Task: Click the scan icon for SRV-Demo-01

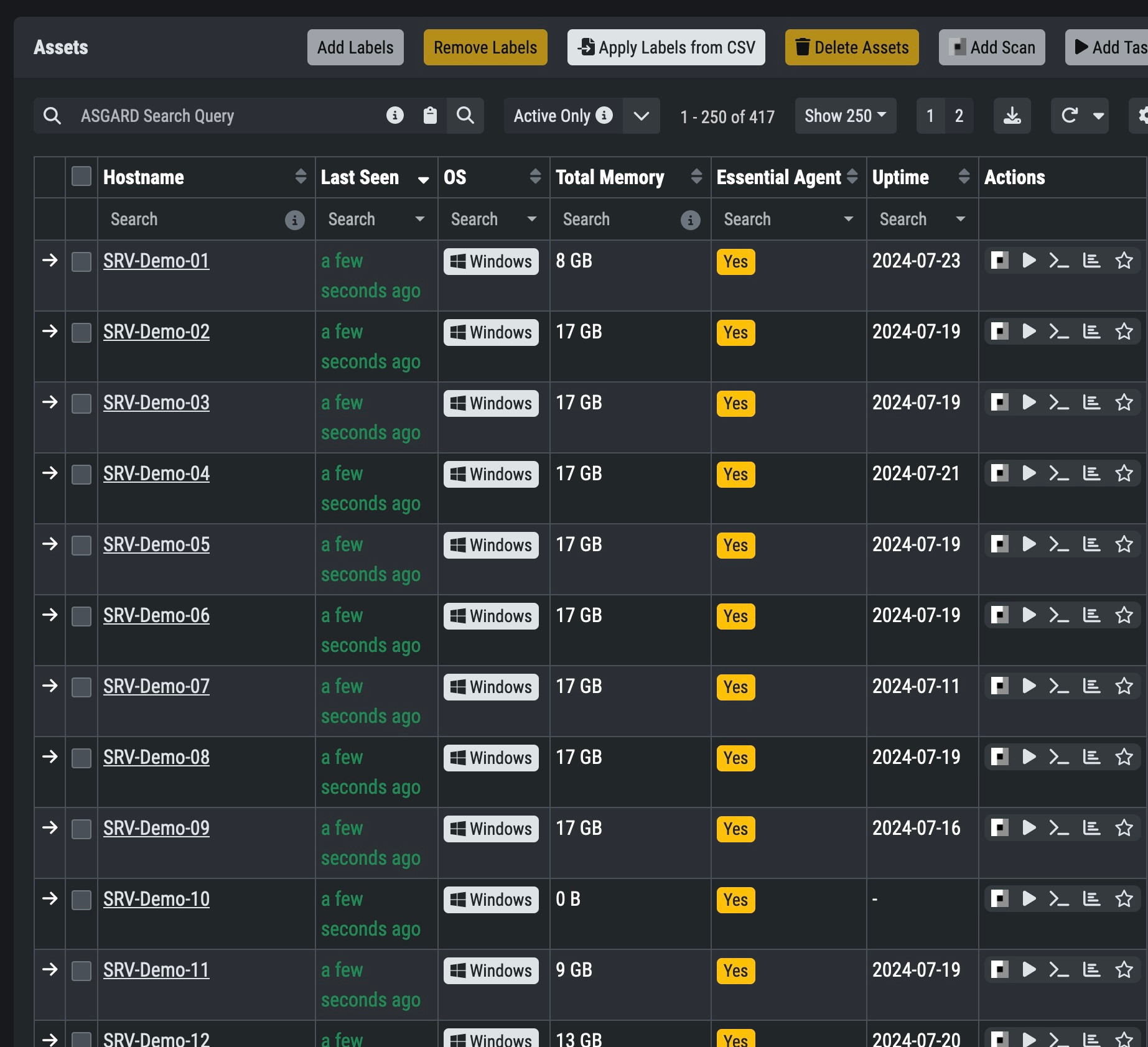Action: click(x=999, y=260)
